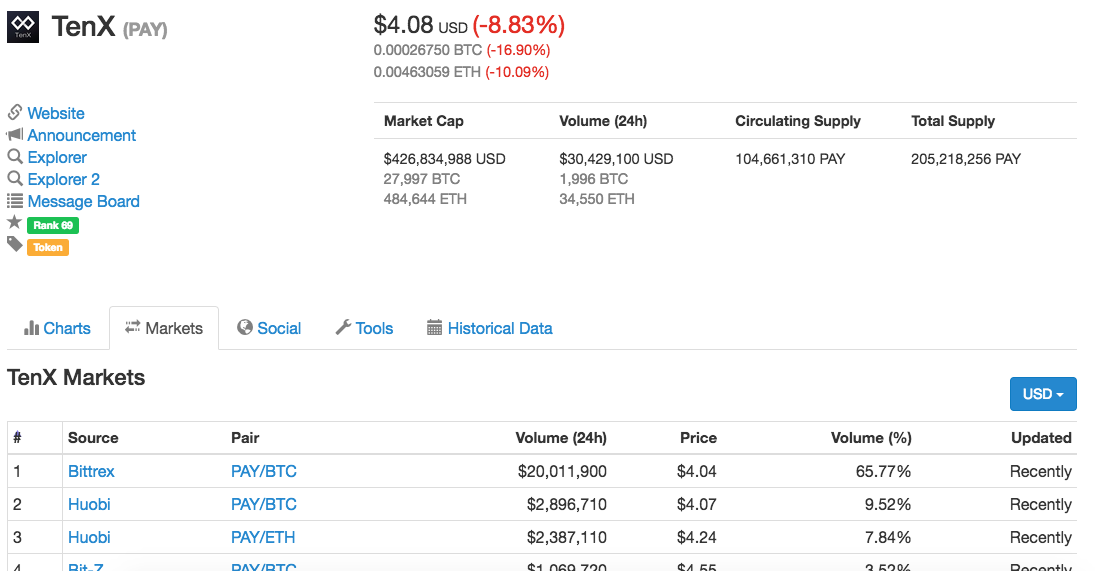Screen dimensions: 1095x571
Task: Click the 0.00463059 ETH price
Action: point(427,72)
